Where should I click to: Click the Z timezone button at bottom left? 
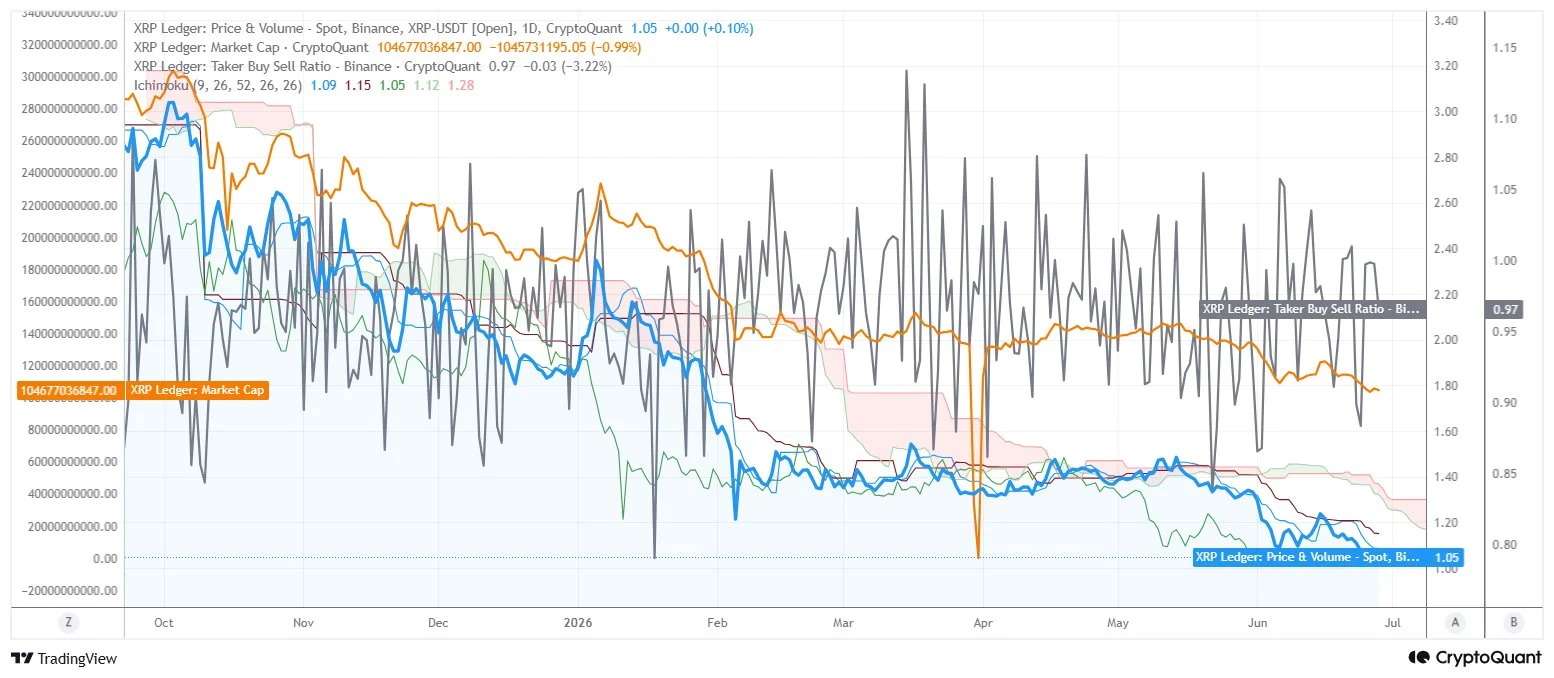tap(68, 622)
